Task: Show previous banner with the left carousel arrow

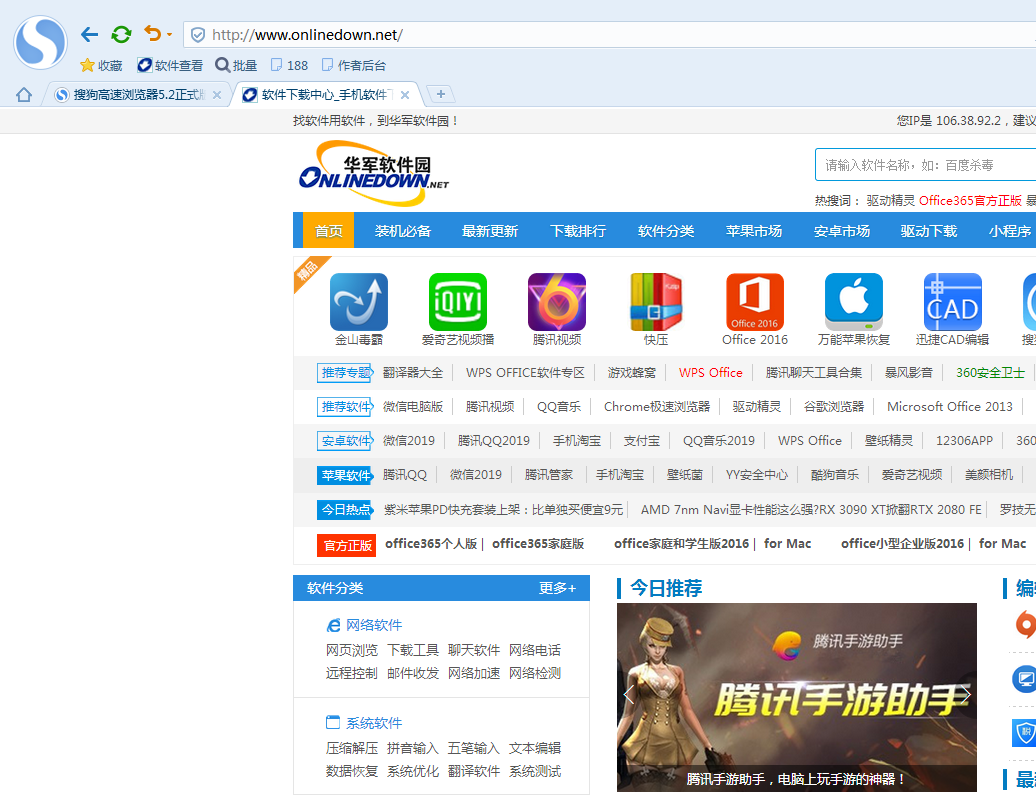Action: (x=629, y=694)
